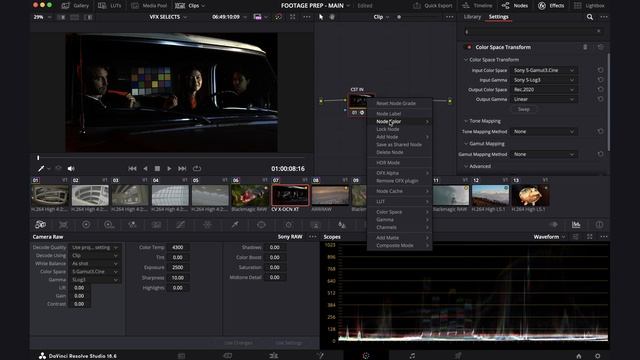The width and height of the screenshot is (640, 360).
Task: Toggle the Color Space Transform effect on/off
Action: [469, 47]
